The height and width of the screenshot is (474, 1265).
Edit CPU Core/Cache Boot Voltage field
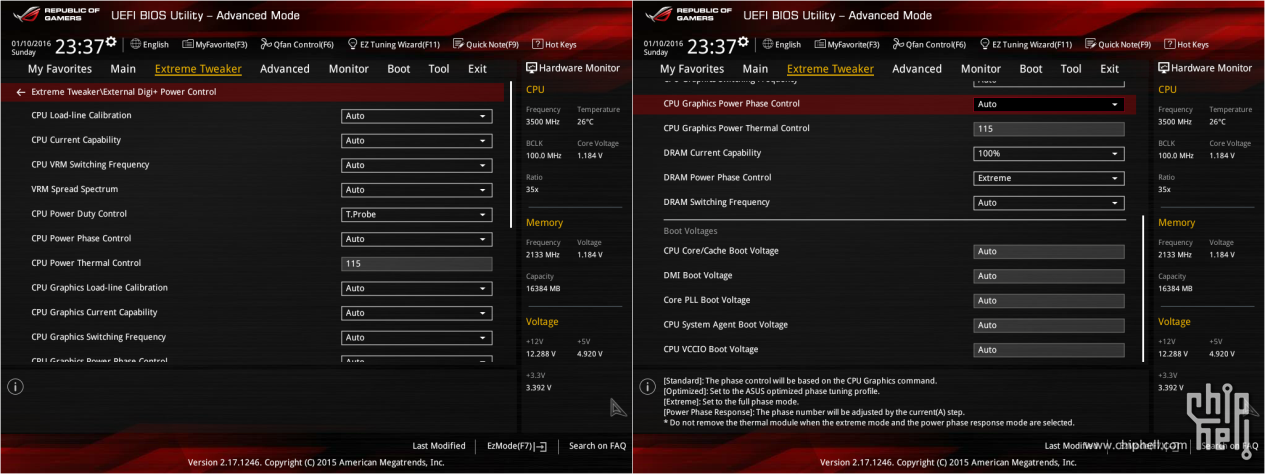tap(1048, 252)
